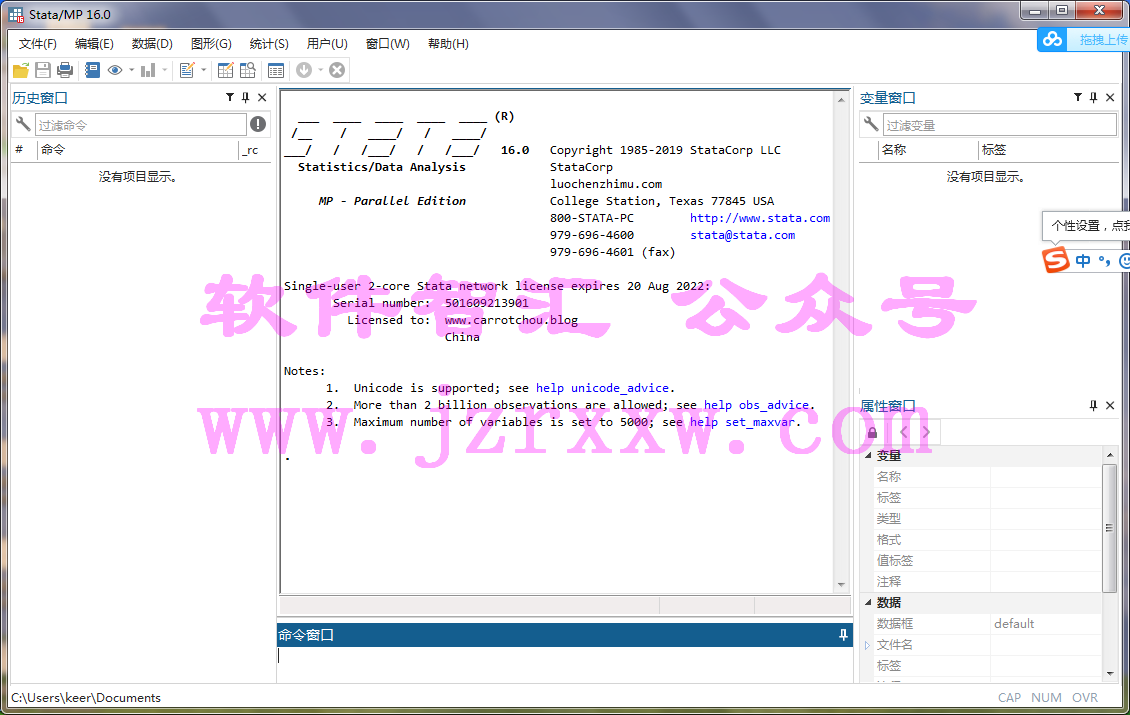This screenshot has height=715, width=1130.
Task: Open the help set_maxvar link
Action: pyautogui.click(x=742, y=422)
